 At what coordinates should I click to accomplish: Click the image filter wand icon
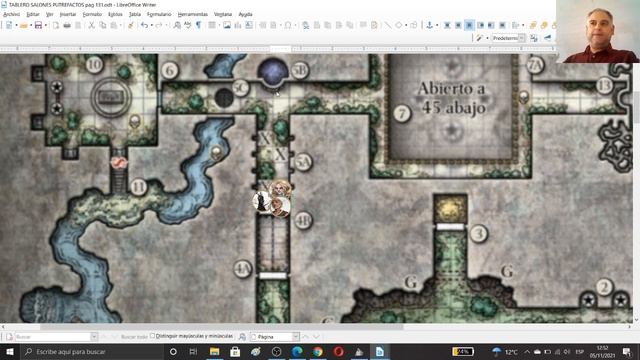click(x=480, y=38)
